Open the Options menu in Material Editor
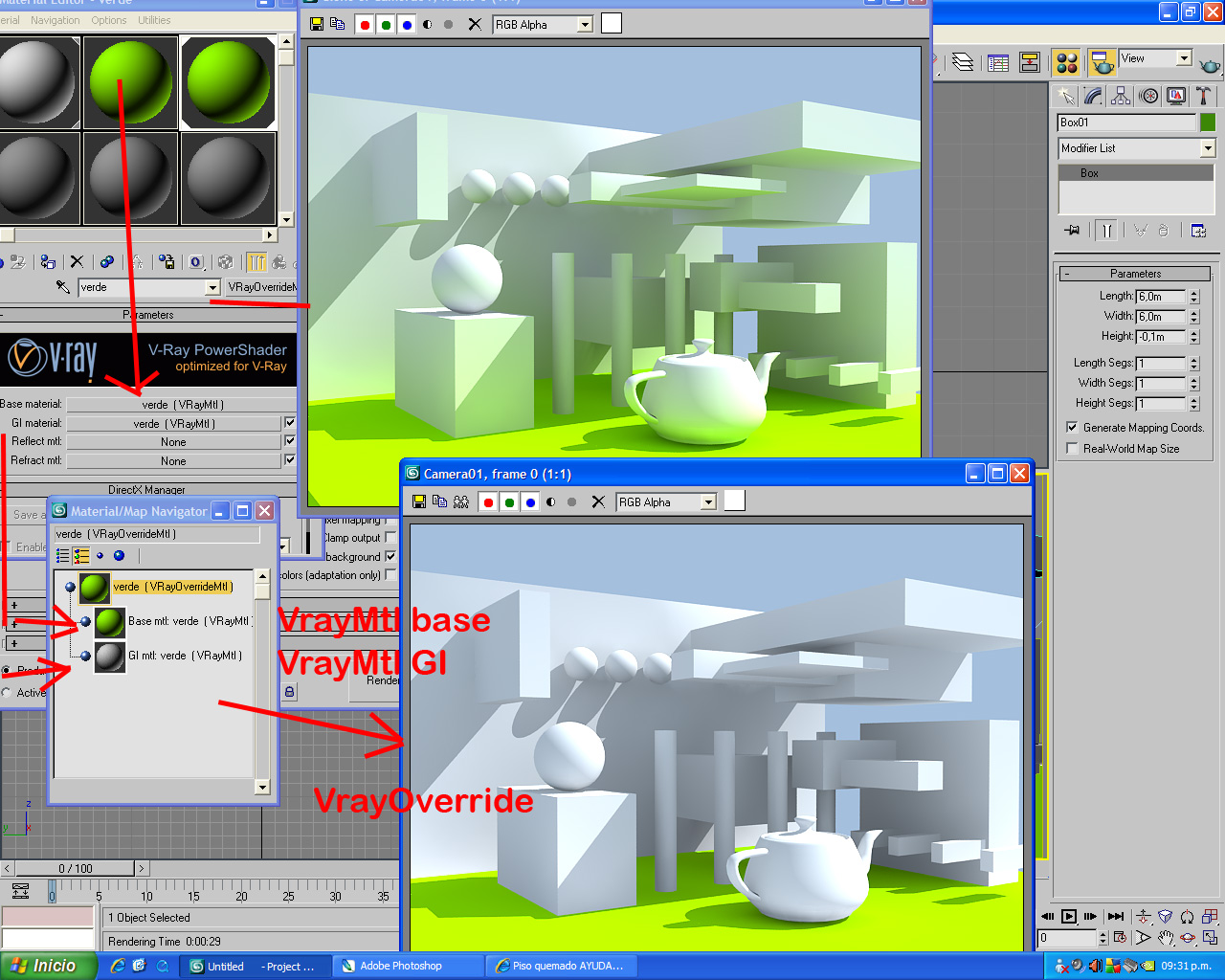 (108, 19)
